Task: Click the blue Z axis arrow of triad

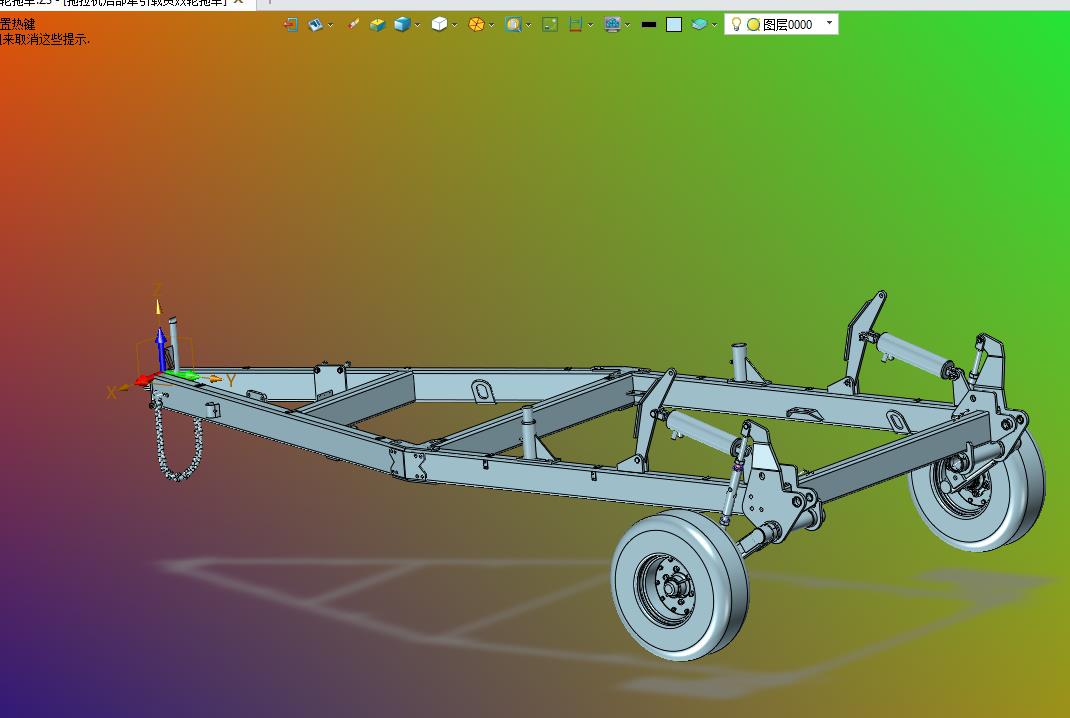Action: point(160,348)
